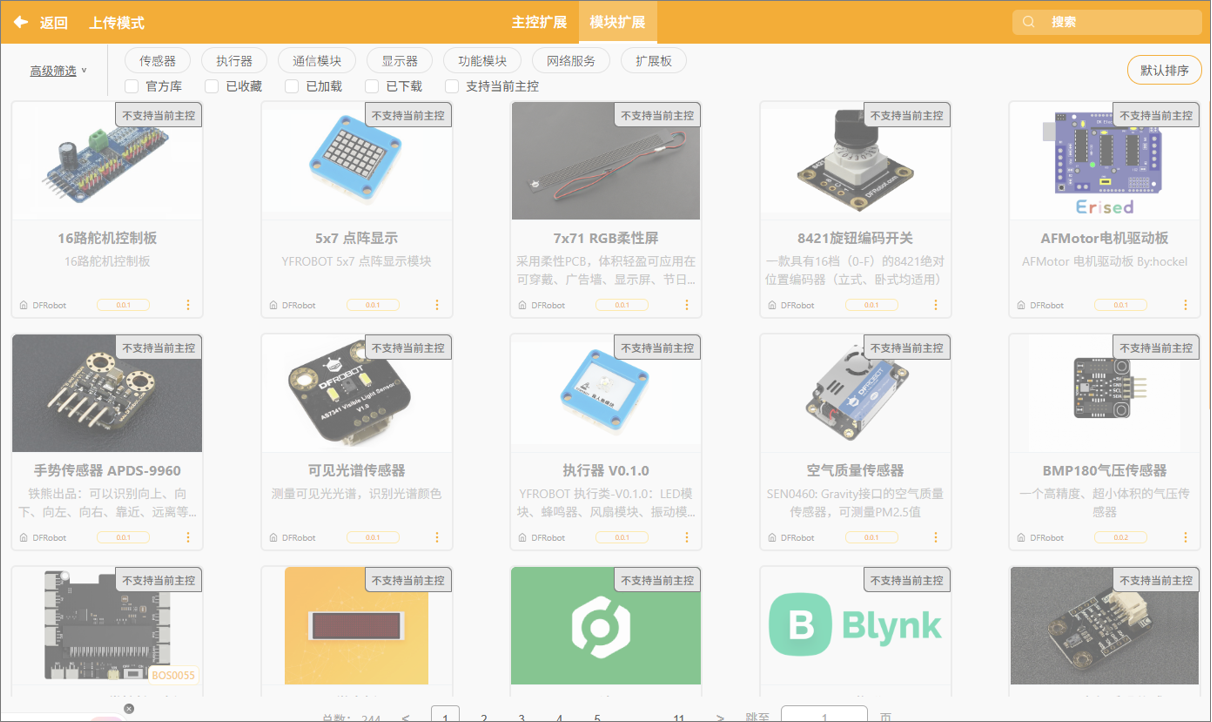Screen dimensions: 1212x722
Task: Open more options on BMP180气压传感器 card
Action: (1185, 537)
